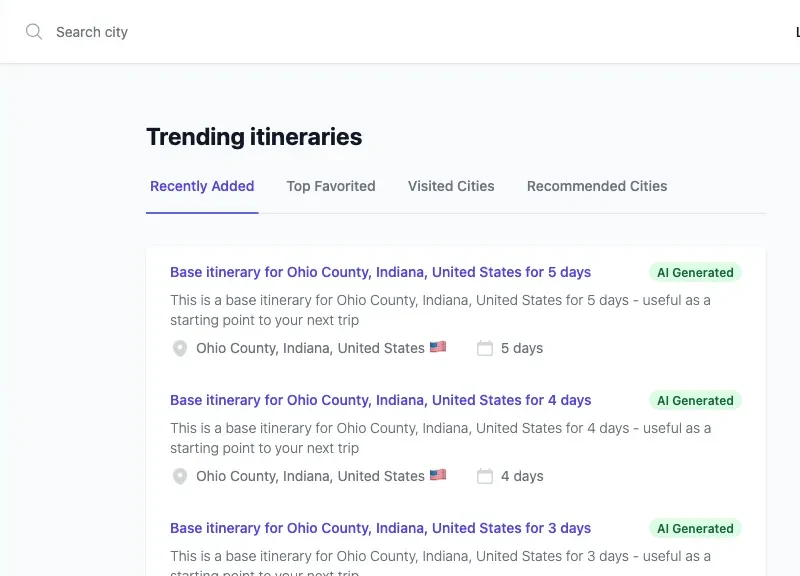
Task: Switch to the Recently Added tab
Action: (x=202, y=186)
